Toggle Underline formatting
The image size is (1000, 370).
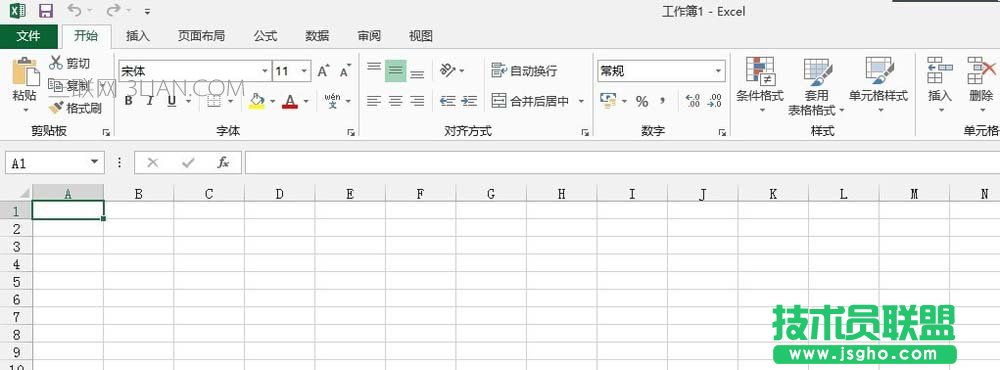click(171, 101)
